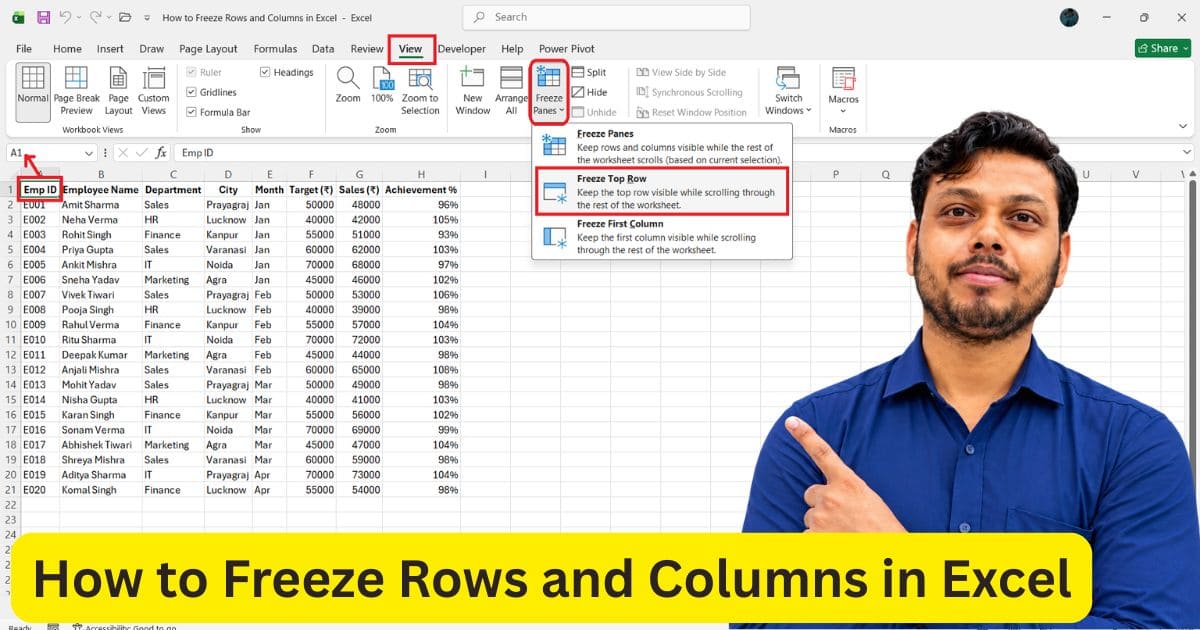Select the Department header cell
The image size is (1200, 630).
173,189
